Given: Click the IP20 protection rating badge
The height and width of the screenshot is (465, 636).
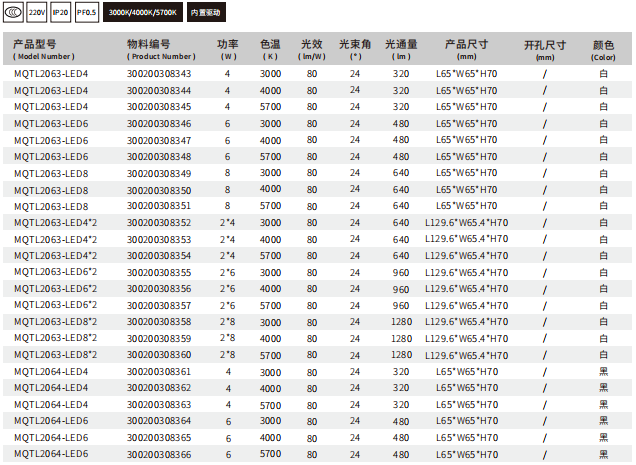Looking at the screenshot, I should (60, 12).
